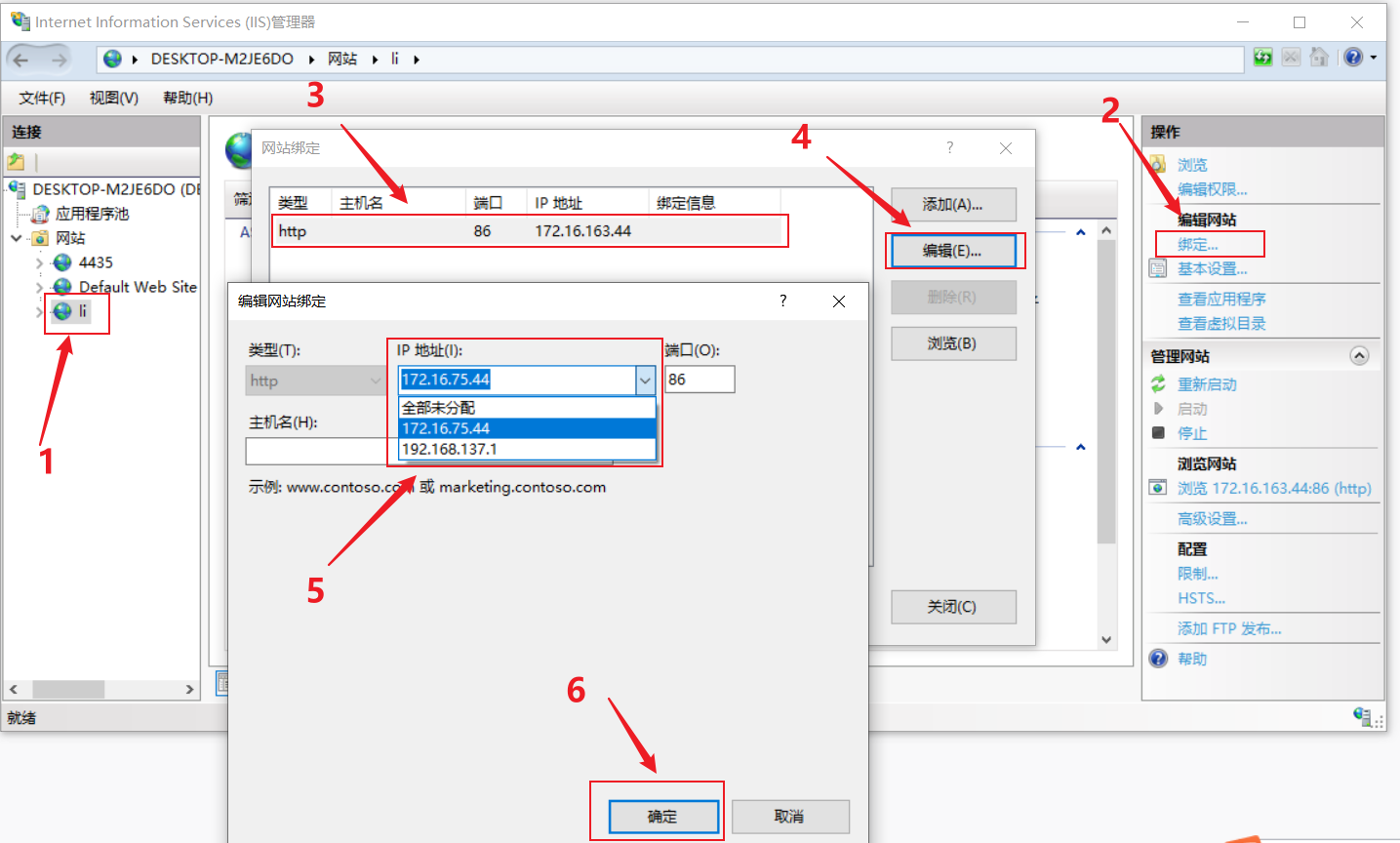Open the 文件(F) menu
The image size is (1400, 843).
coord(40,98)
